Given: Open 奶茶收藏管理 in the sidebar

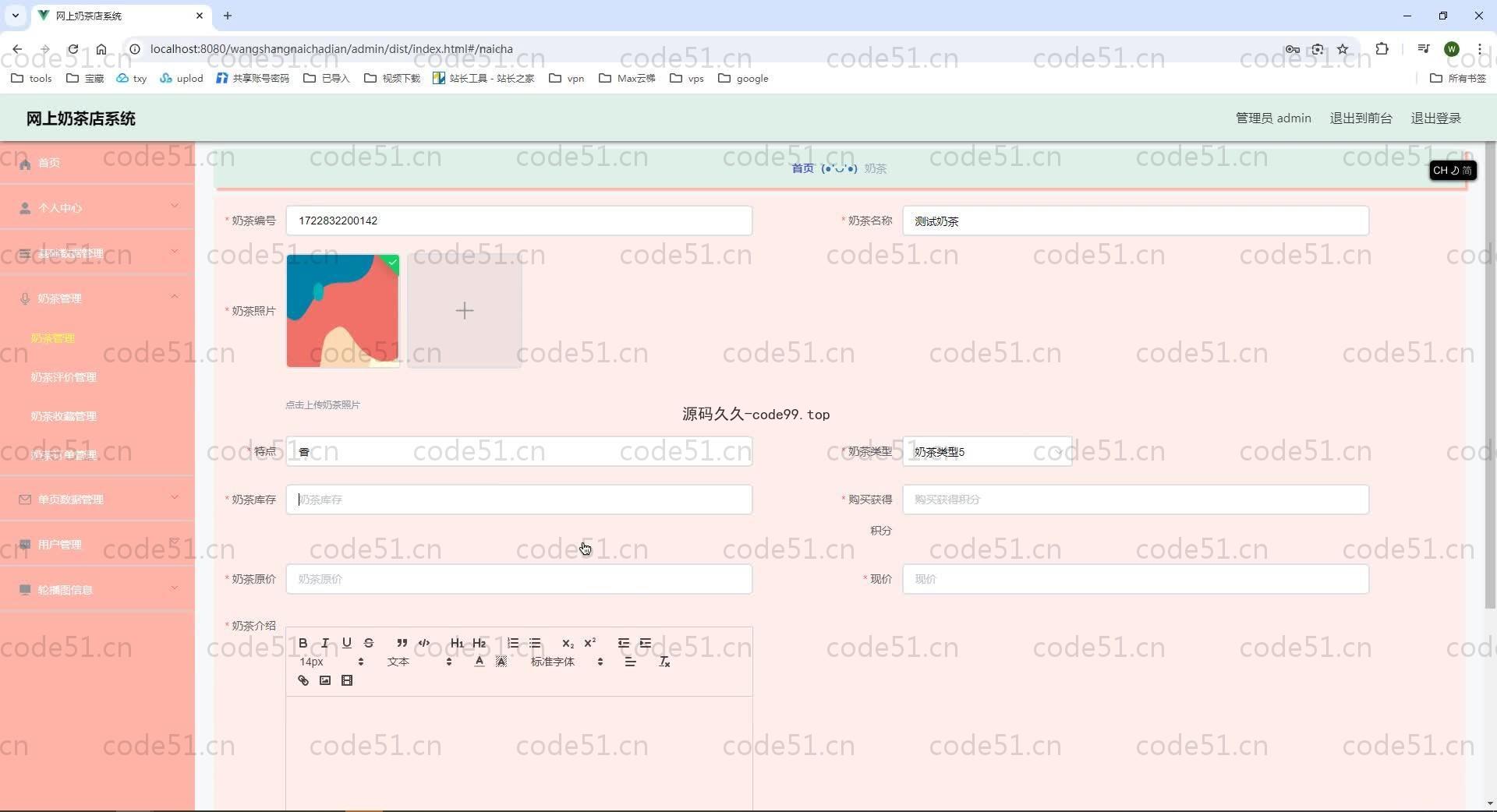Looking at the screenshot, I should (64, 416).
